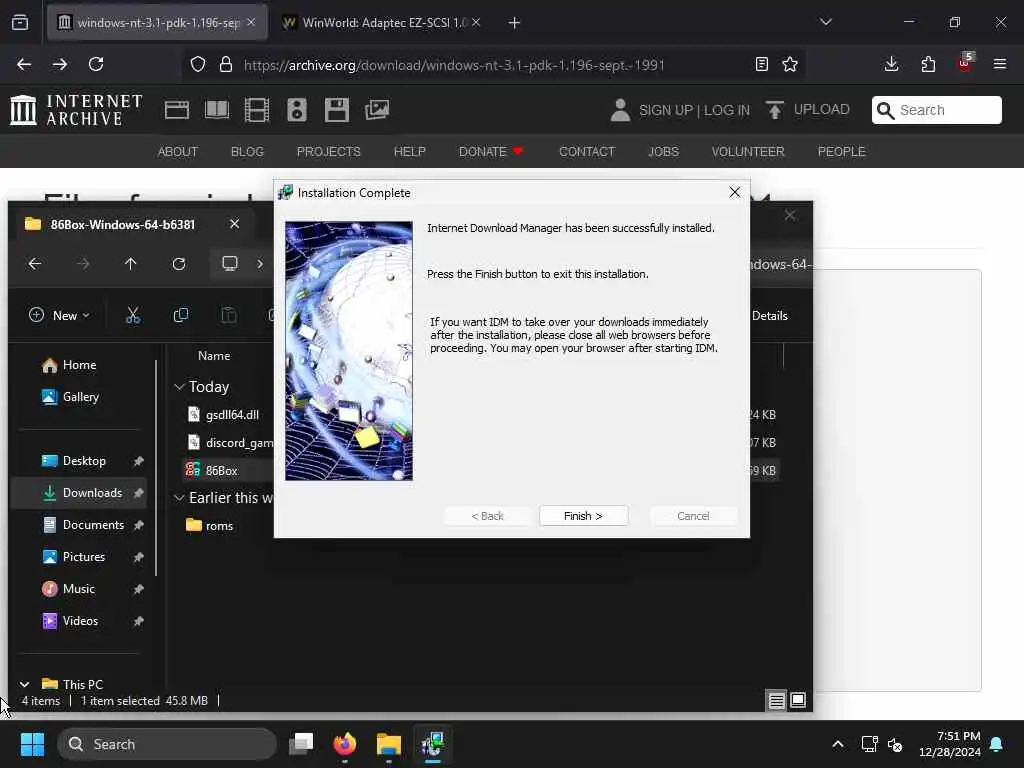This screenshot has height=768, width=1024.
Task: Open PROJECTS menu item
Action: point(328,152)
